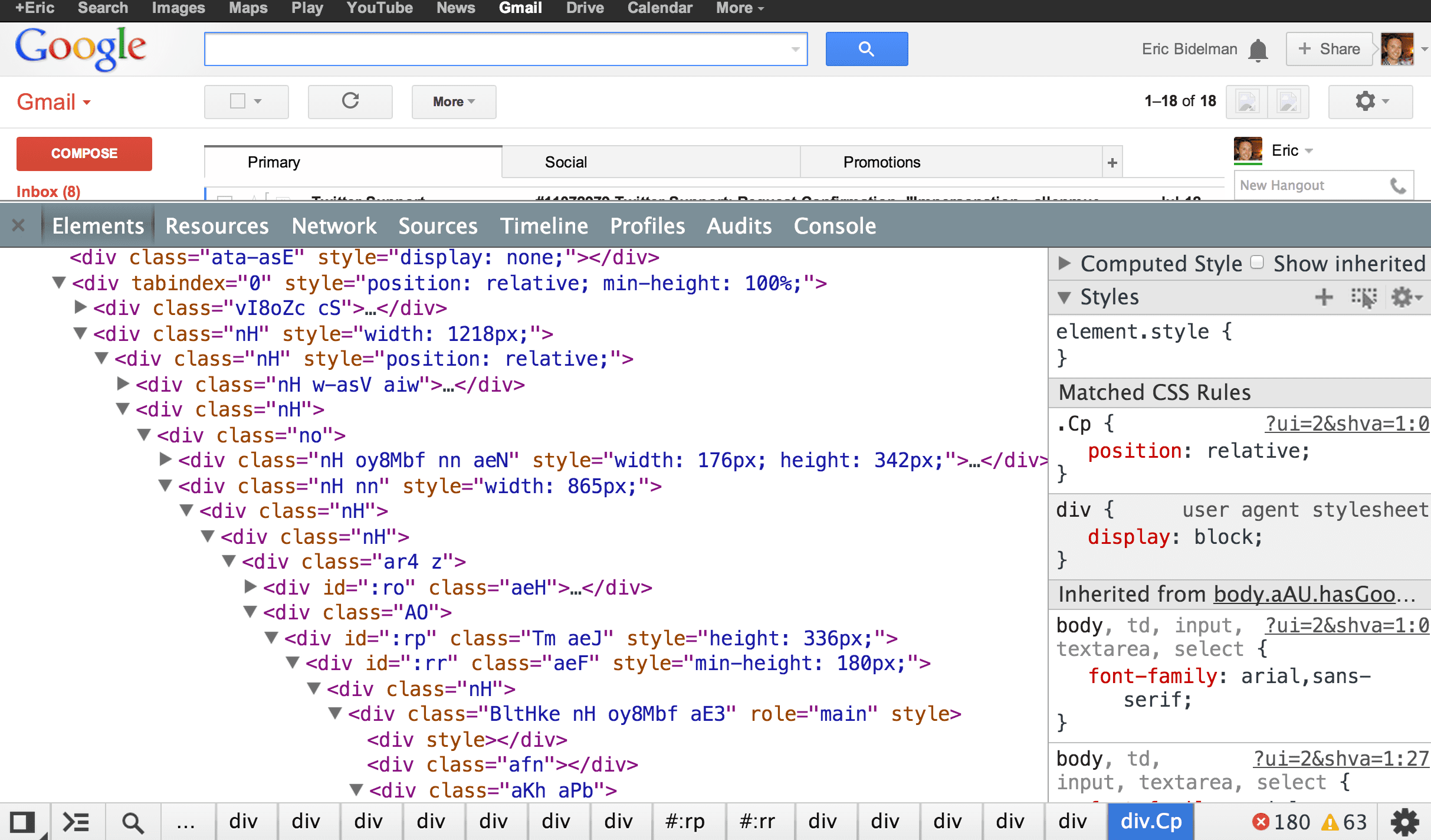Click the Elements panel tab
The image size is (1431, 840).
pyautogui.click(x=97, y=224)
